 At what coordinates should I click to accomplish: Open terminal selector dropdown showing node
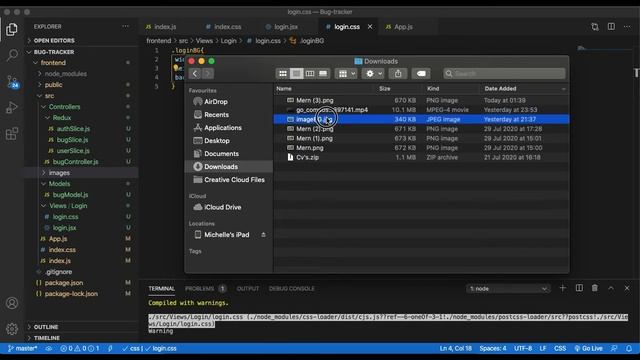click(x=508, y=289)
